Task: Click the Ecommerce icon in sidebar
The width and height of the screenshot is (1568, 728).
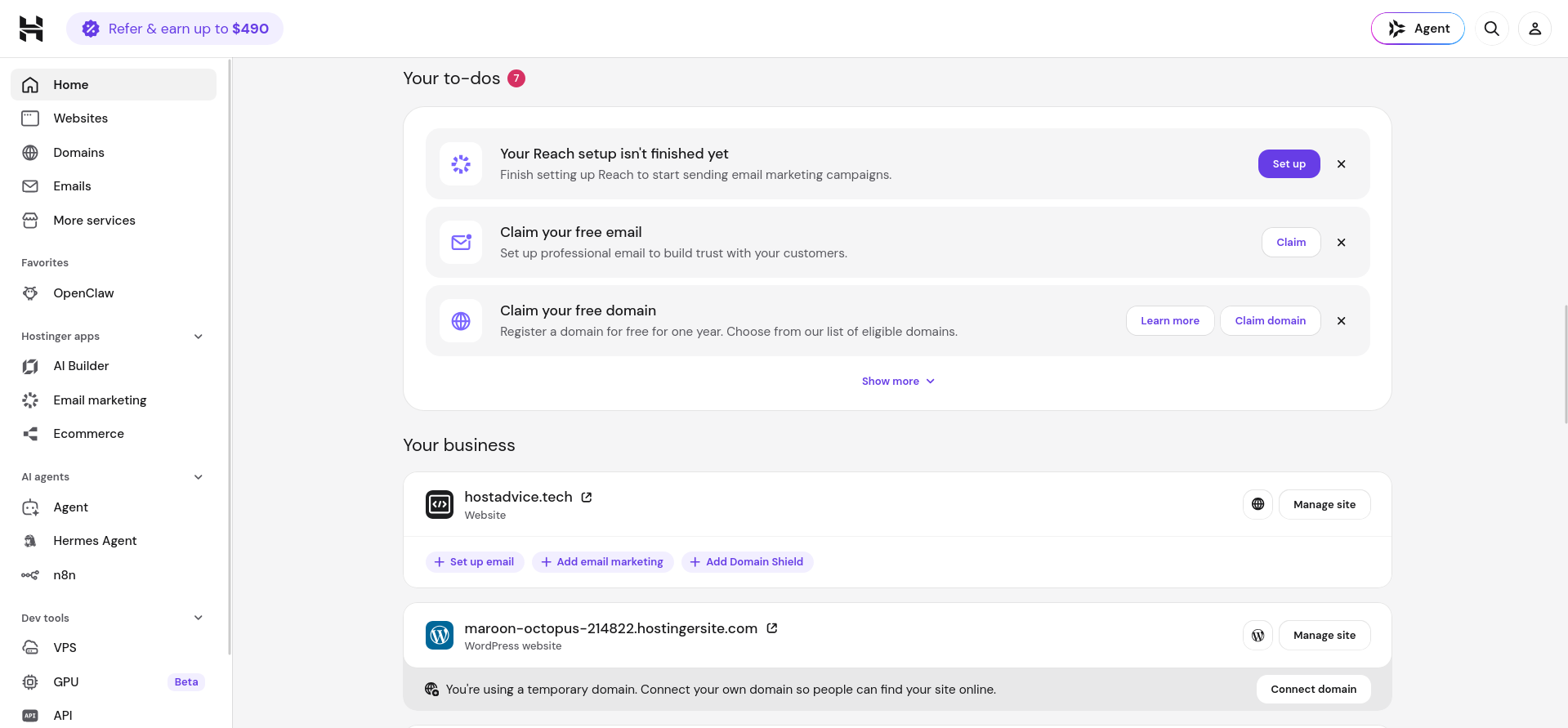Action: 30,434
